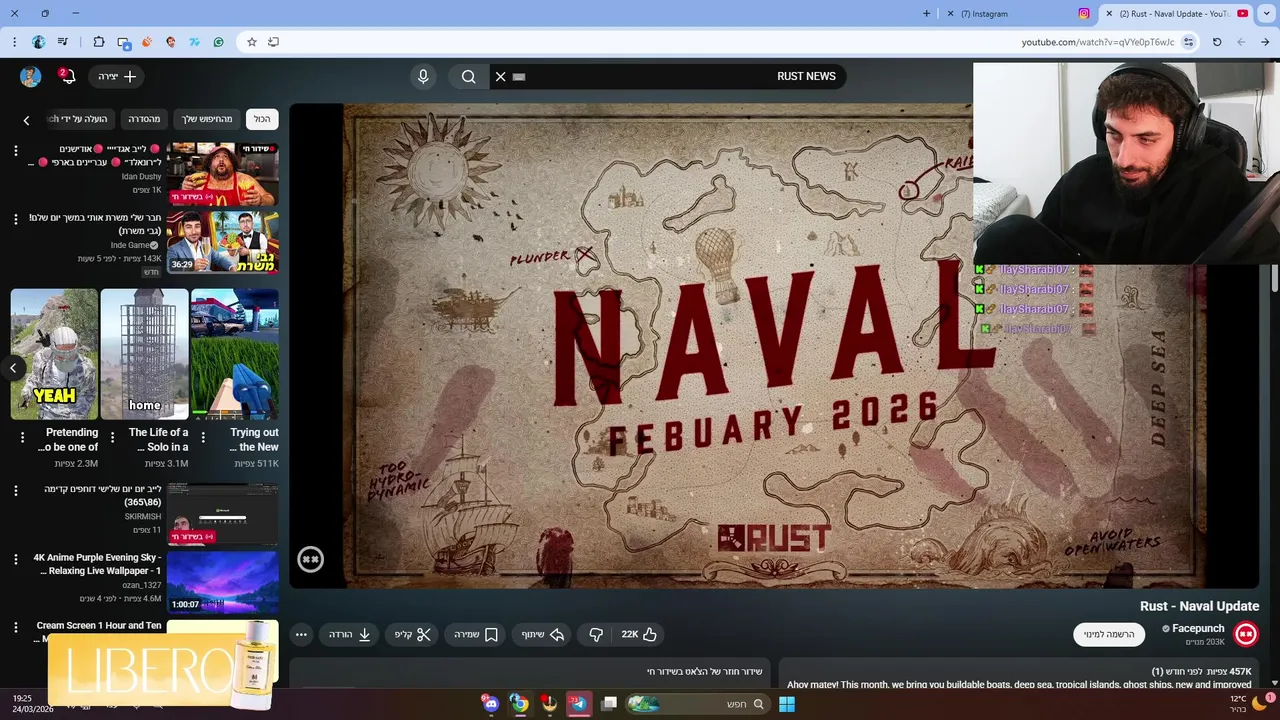1280x720 pixels.
Task: Open options for Life of a Solo short
Action: [x=112, y=437]
